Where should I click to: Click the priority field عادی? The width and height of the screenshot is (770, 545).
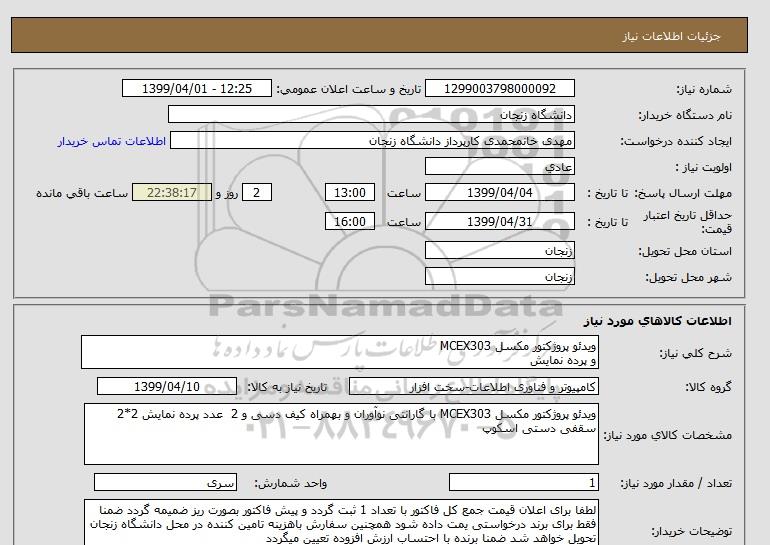(x=499, y=166)
